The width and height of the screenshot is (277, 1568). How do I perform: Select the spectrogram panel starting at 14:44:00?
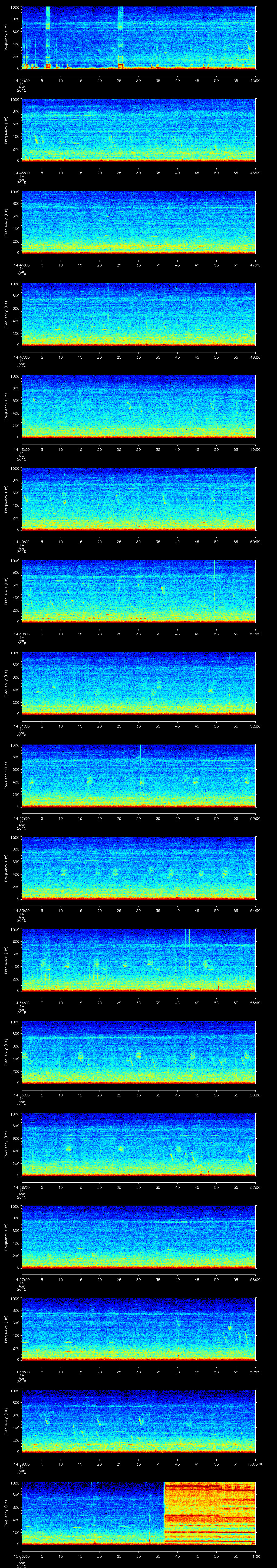[139, 38]
